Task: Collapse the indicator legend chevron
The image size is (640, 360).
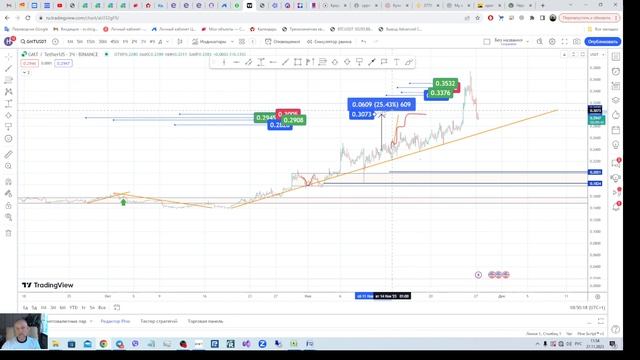Action: tap(25, 72)
